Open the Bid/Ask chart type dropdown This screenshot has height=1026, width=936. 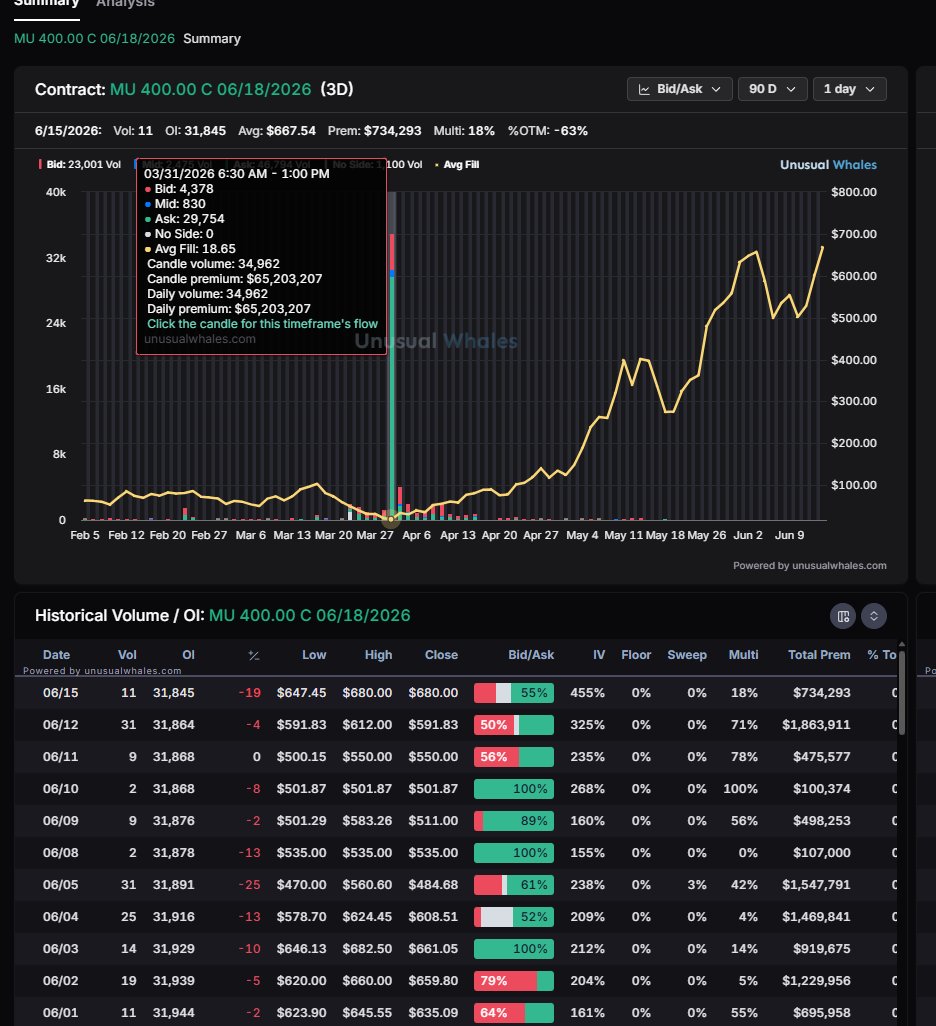(x=679, y=89)
